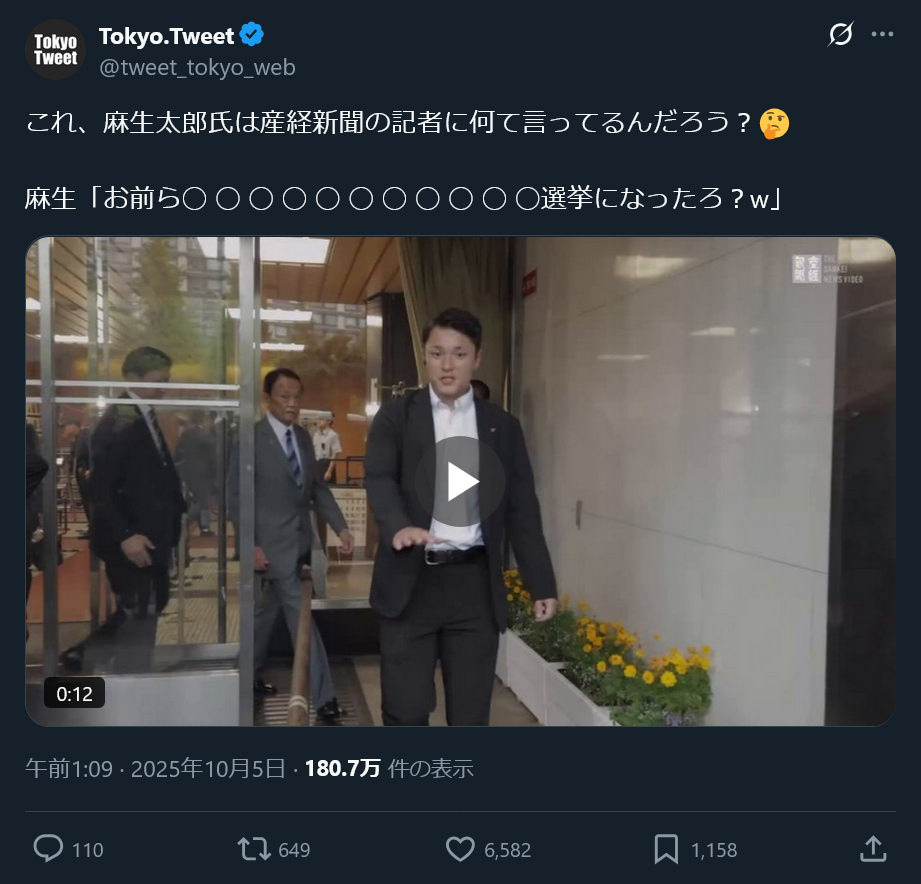This screenshot has height=884, width=921.
Task: View the 180.7万 件の表示 view count
Action: click(x=389, y=768)
